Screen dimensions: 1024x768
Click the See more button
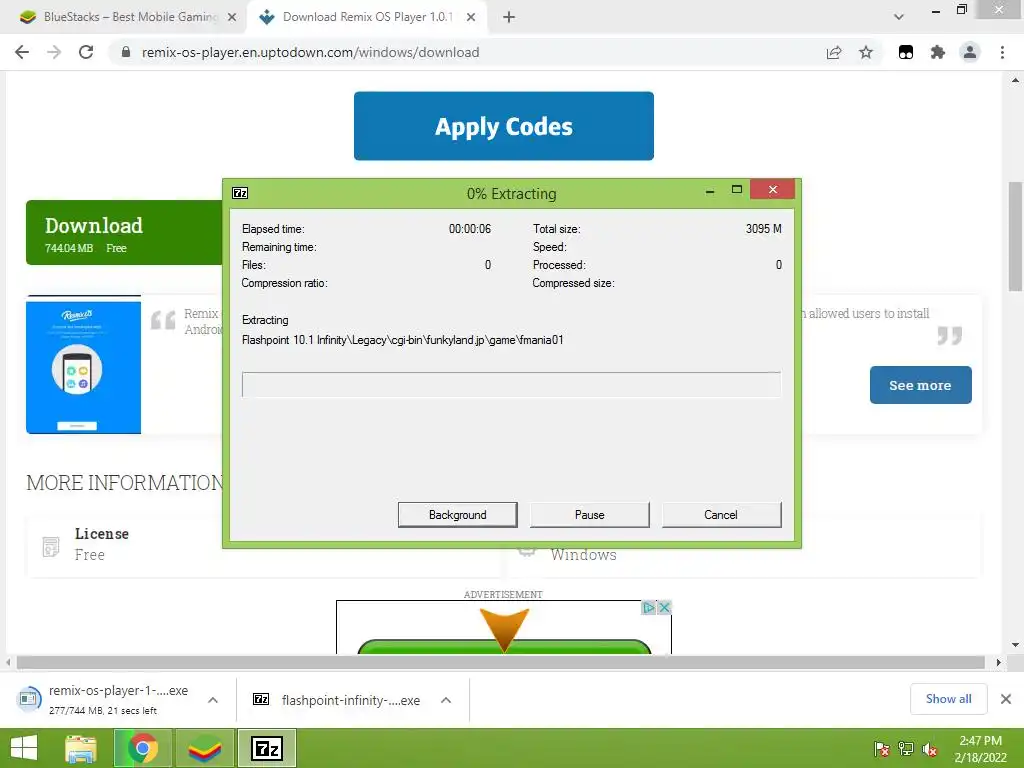point(920,385)
